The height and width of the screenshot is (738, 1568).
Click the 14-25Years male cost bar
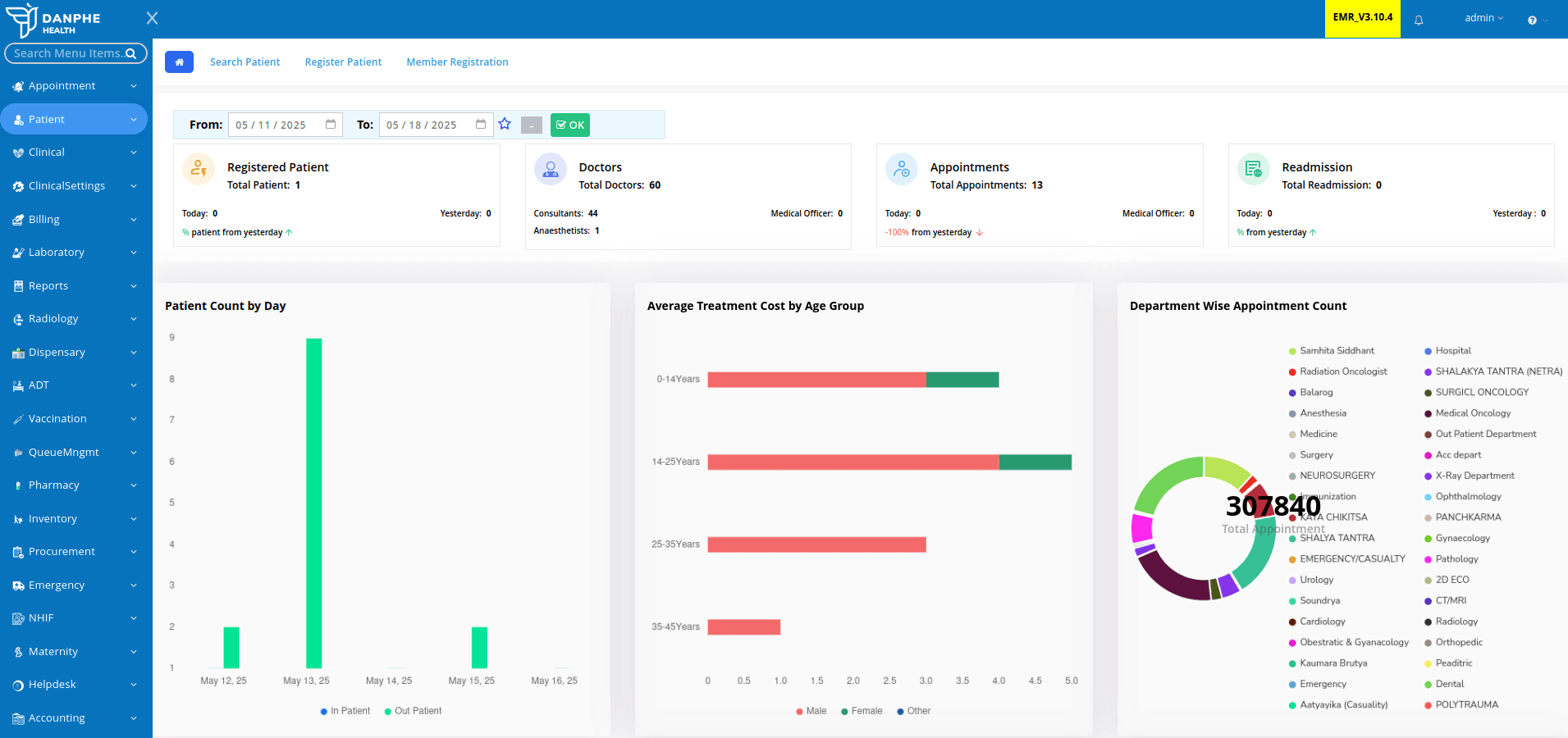(853, 462)
